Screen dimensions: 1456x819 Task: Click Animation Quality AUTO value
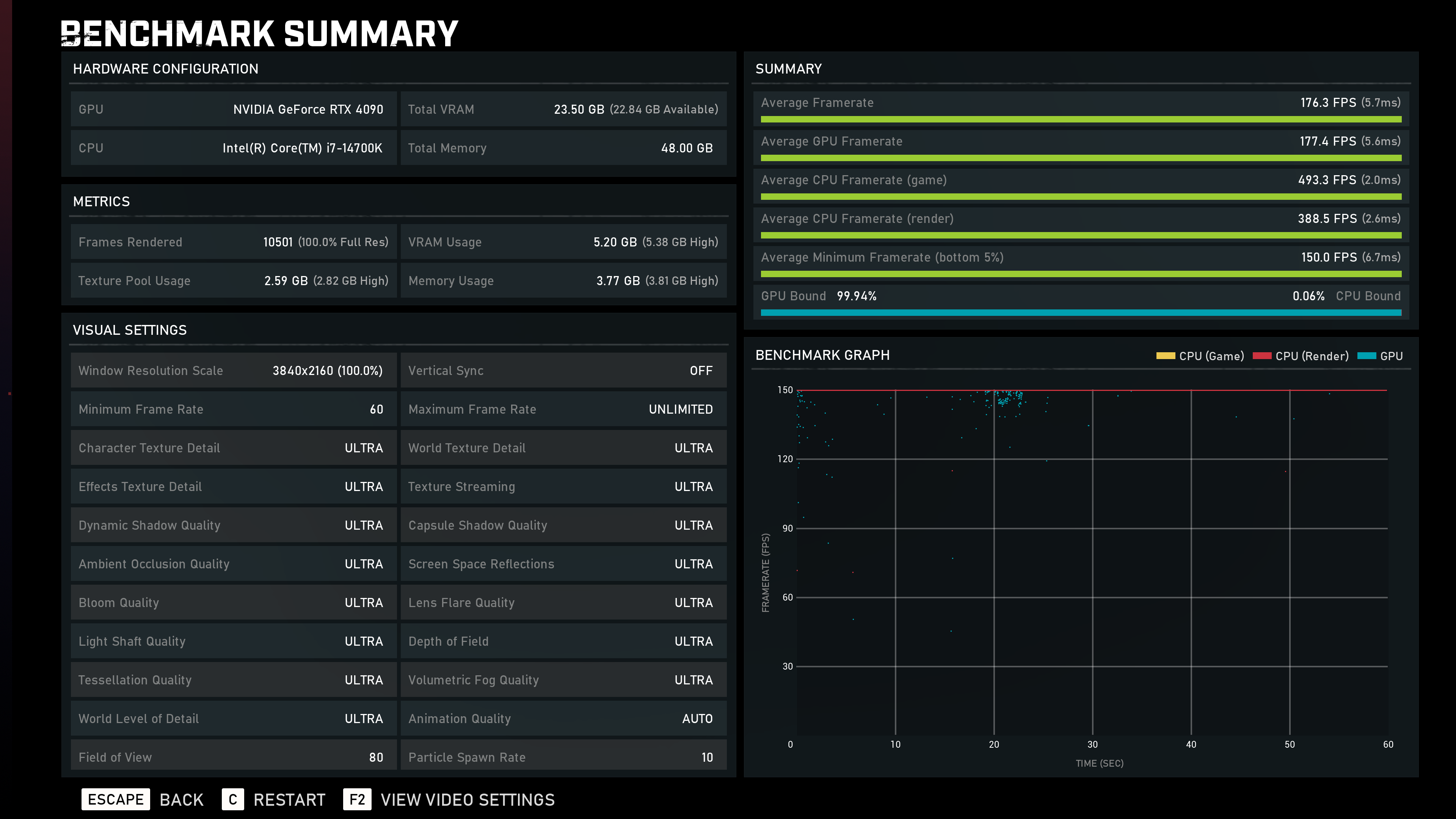point(697,719)
